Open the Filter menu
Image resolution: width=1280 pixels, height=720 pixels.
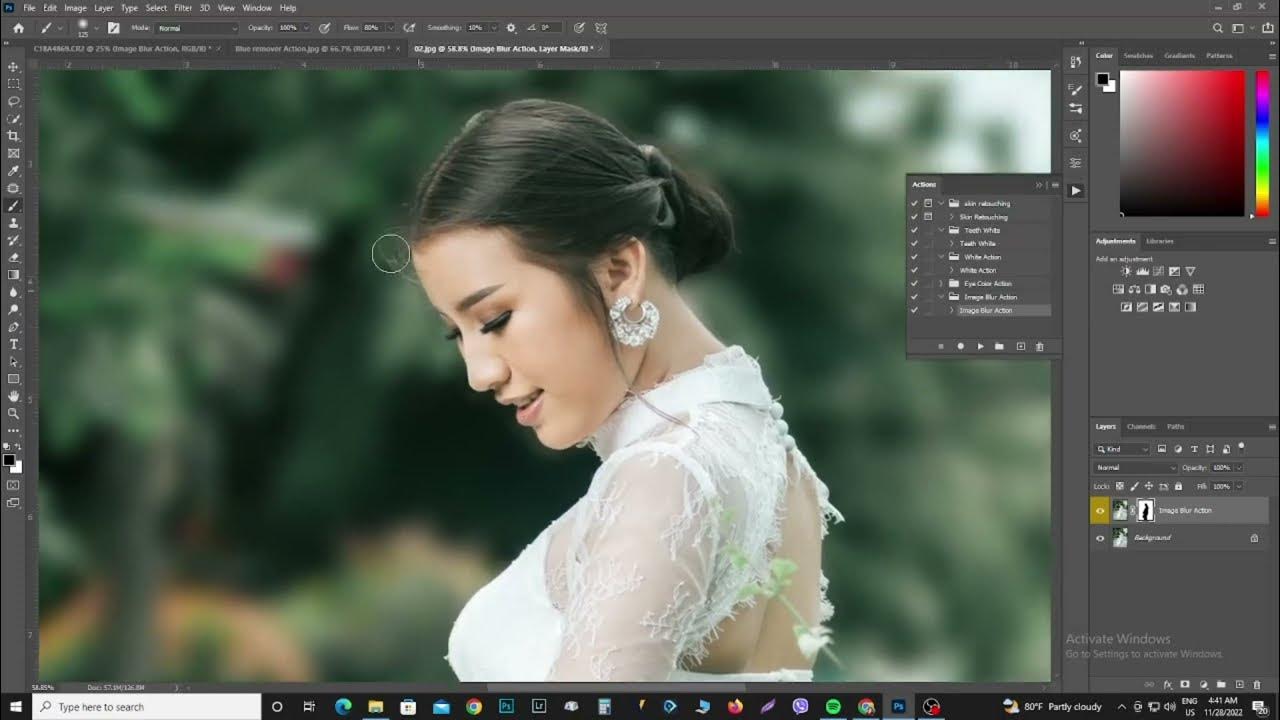point(182,7)
